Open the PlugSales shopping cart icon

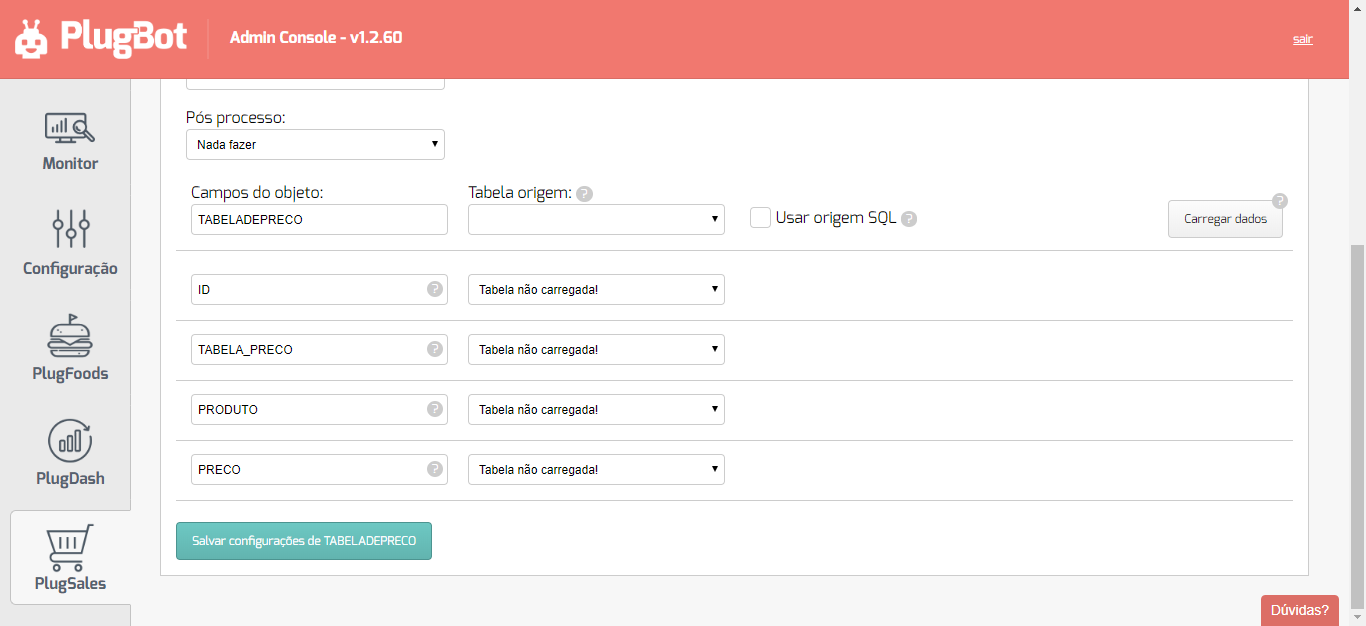tap(70, 546)
